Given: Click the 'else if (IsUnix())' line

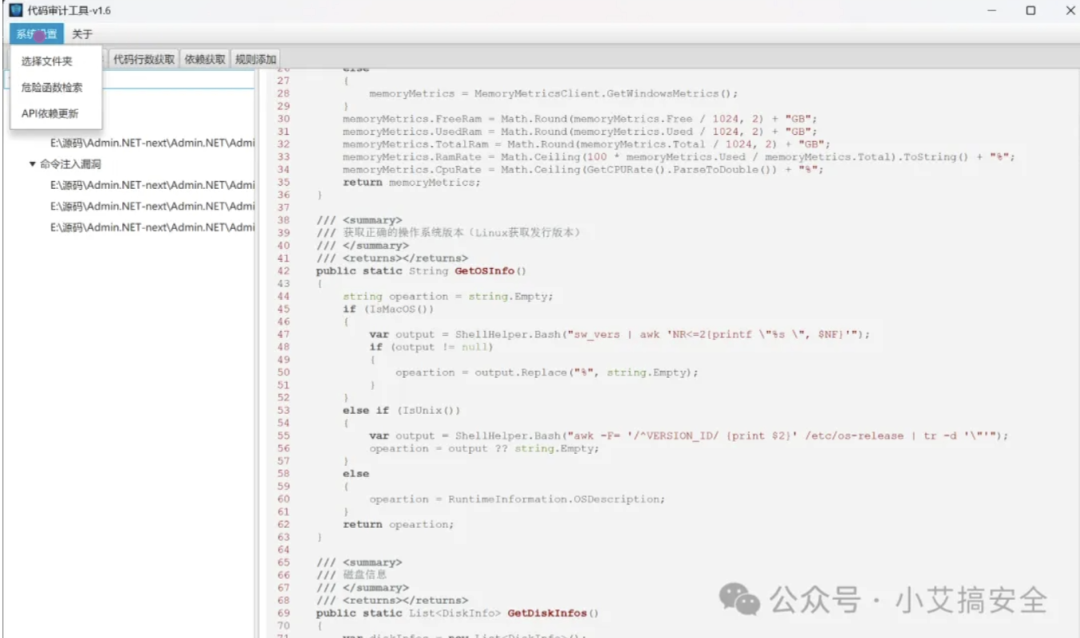Looking at the screenshot, I should pyautogui.click(x=401, y=411).
